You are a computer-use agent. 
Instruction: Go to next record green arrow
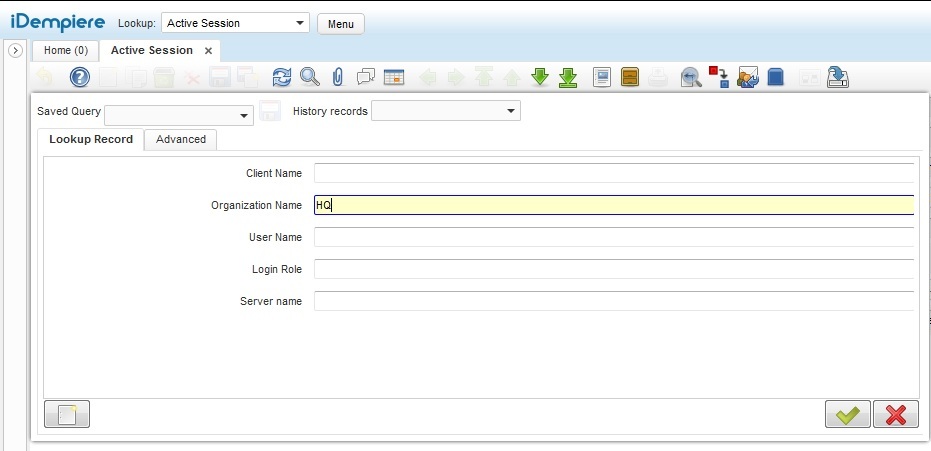pos(540,77)
